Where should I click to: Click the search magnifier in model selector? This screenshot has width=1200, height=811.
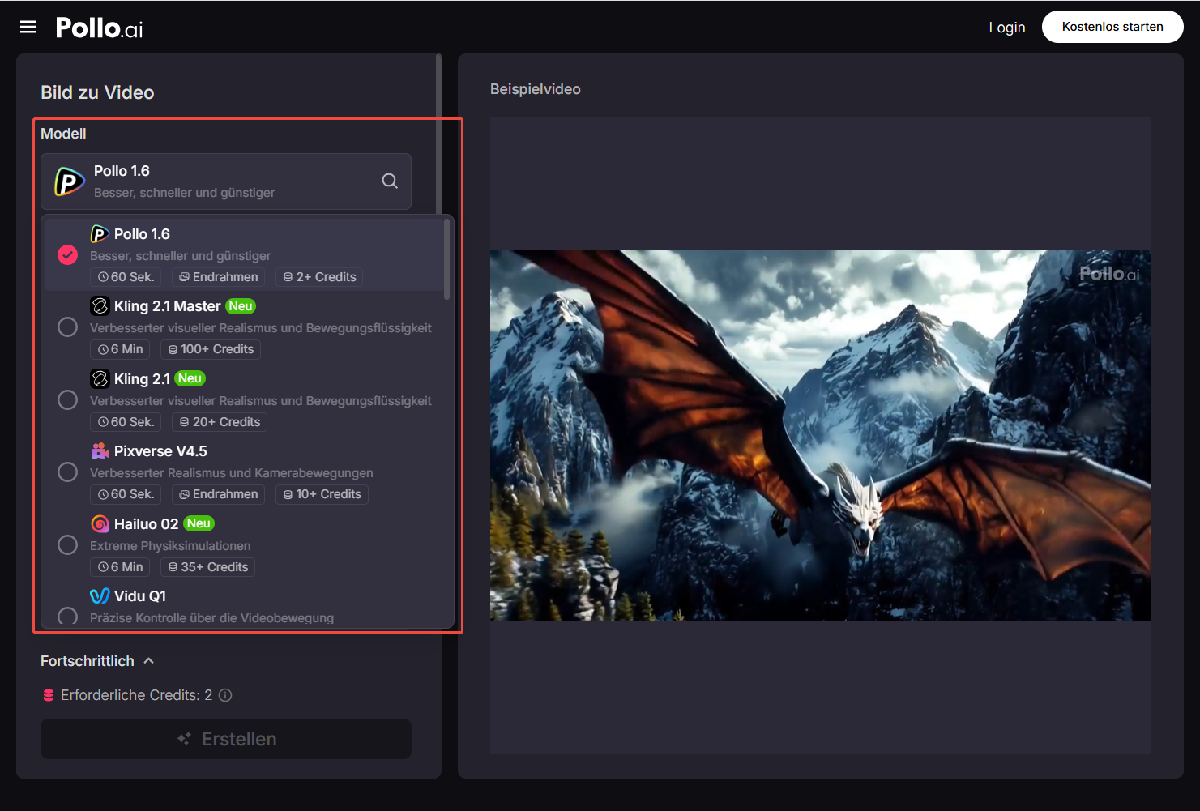click(390, 181)
